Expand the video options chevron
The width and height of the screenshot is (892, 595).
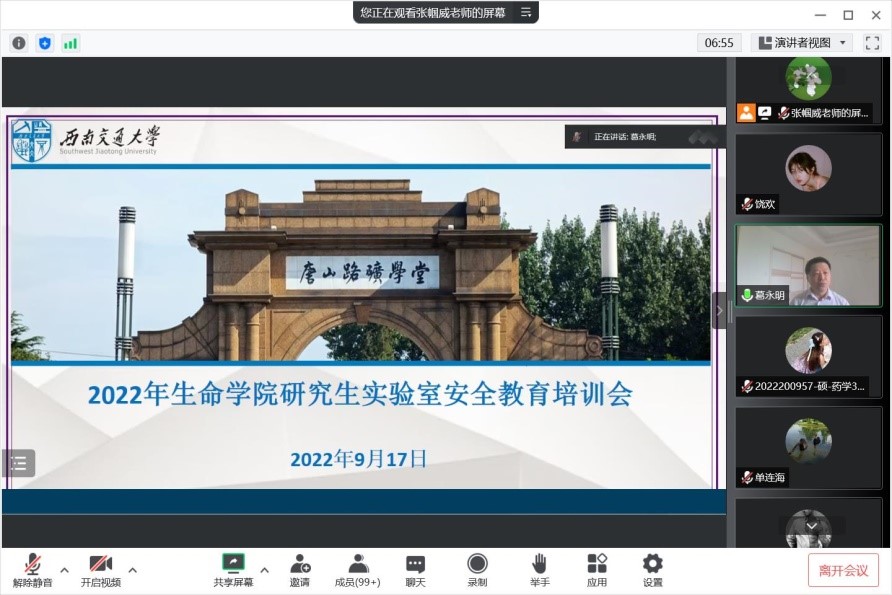(131, 569)
